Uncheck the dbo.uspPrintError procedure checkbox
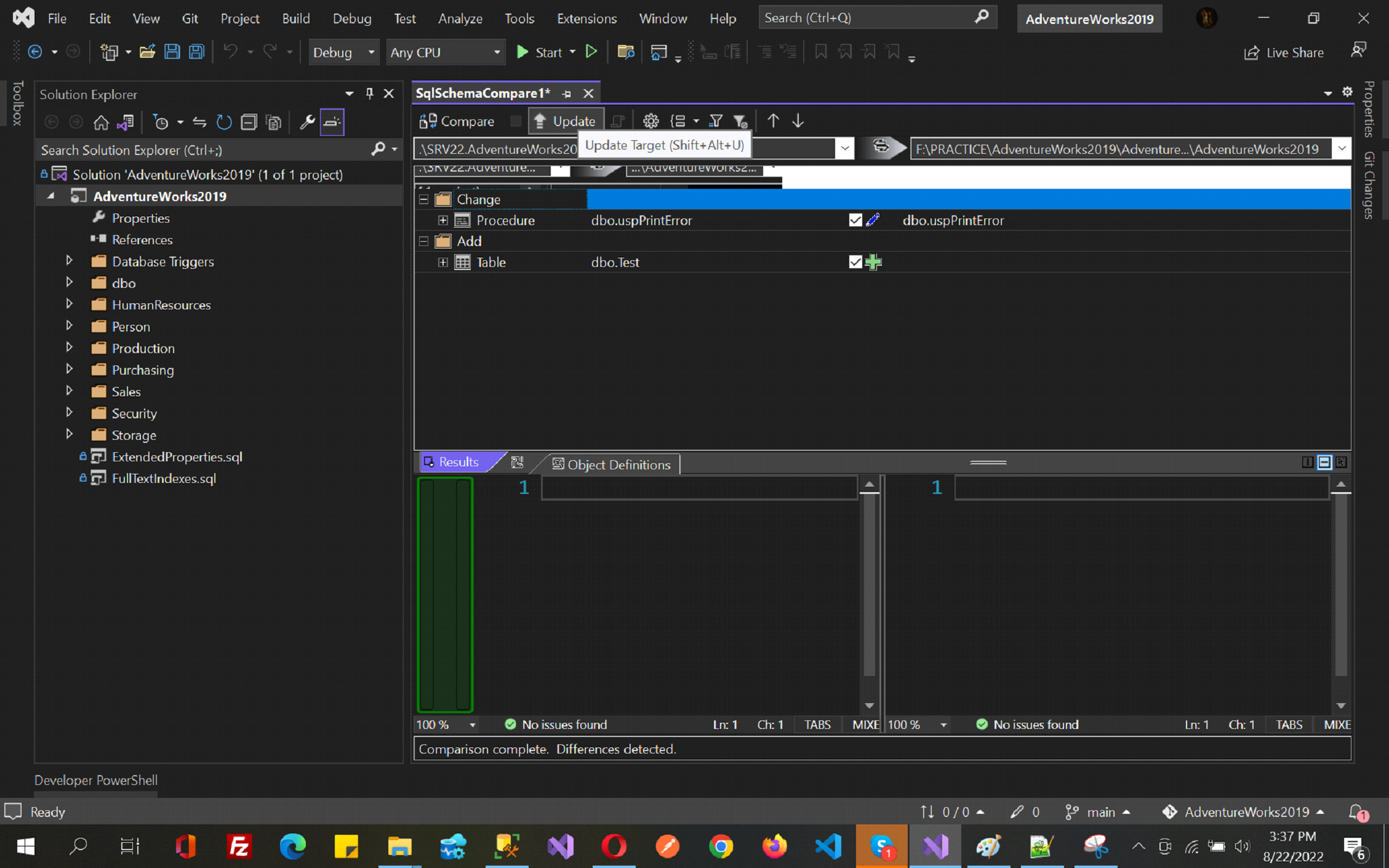Viewport: 1389px width, 868px height. point(855,220)
